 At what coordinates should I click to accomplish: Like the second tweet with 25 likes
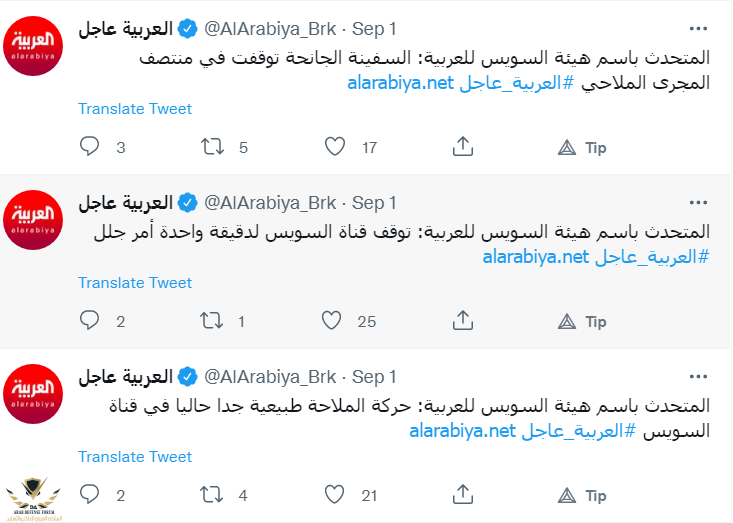click(331, 321)
